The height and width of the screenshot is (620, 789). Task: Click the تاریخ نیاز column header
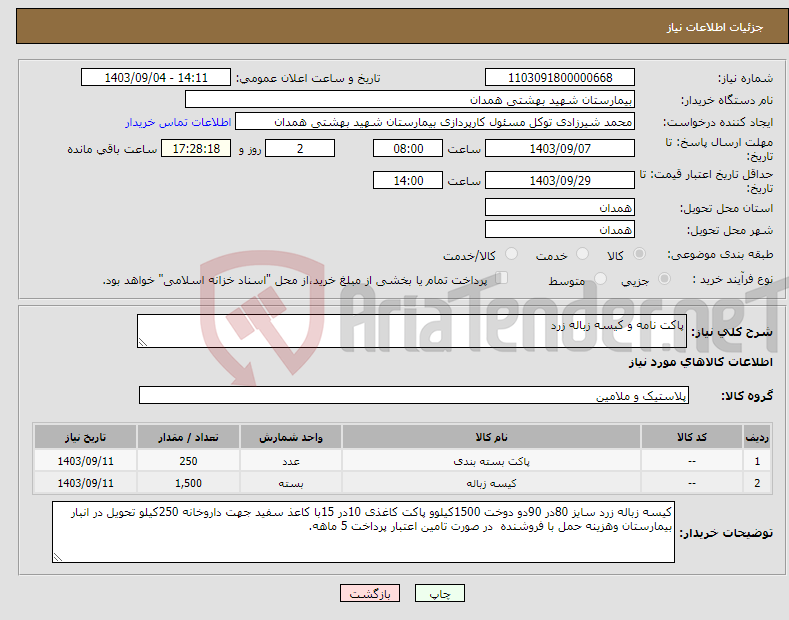(85, 437)
